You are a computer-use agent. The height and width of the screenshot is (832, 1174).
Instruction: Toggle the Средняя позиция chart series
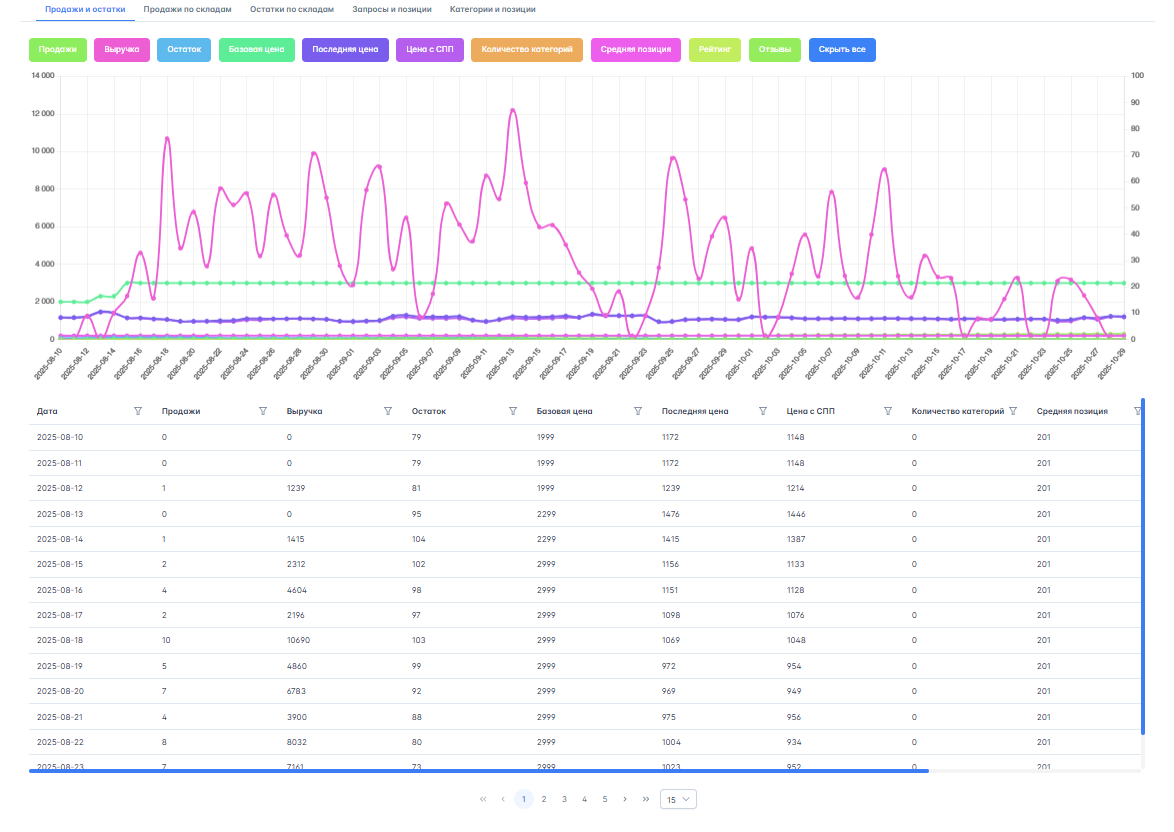pyautogui.click(x=636, y=49)
